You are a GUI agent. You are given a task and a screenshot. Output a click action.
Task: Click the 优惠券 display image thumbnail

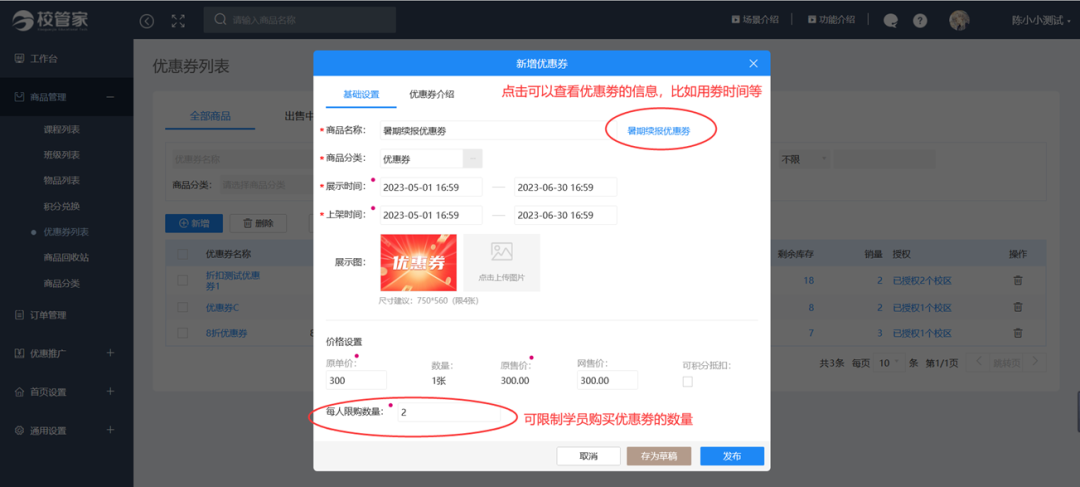[x=418, y=263]
